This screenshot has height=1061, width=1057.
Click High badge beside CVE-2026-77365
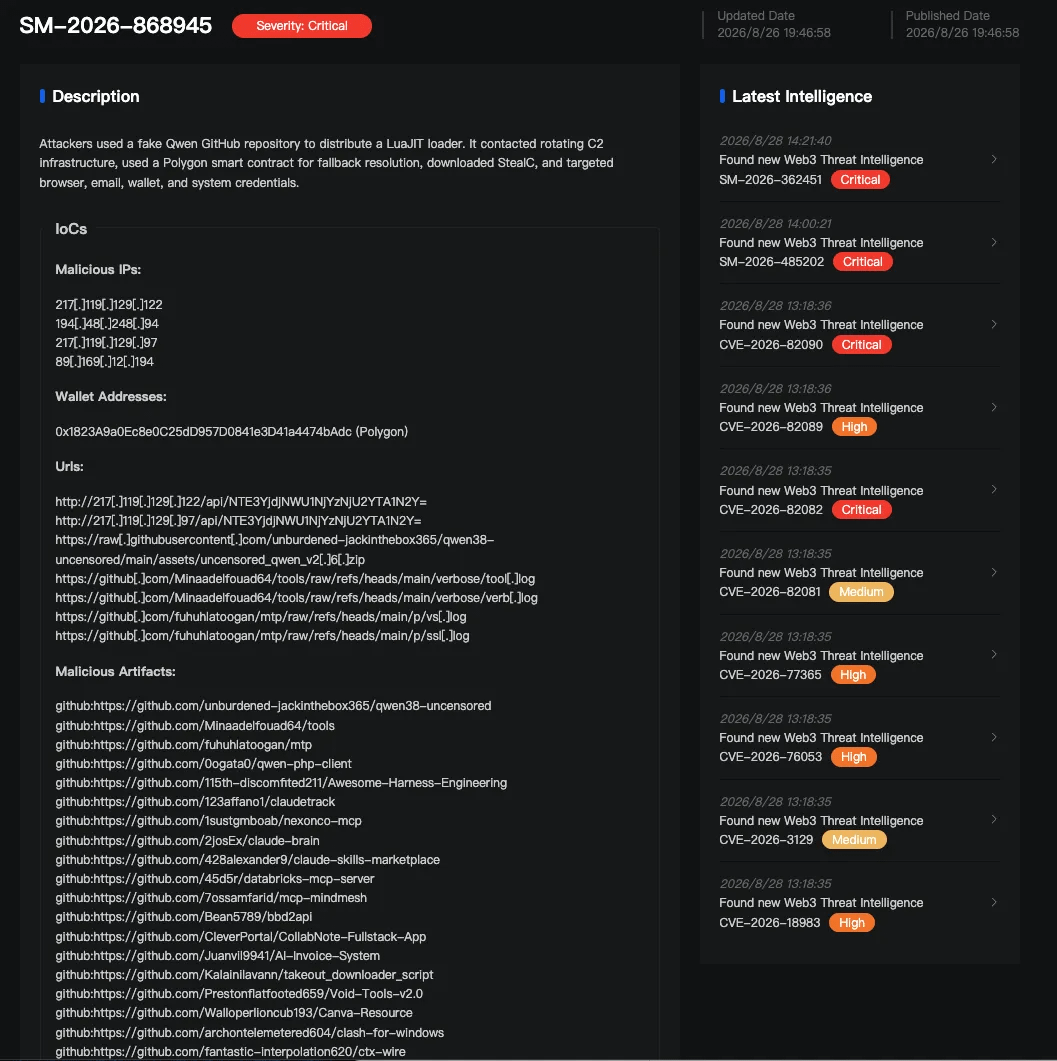[x=853, y=675]
